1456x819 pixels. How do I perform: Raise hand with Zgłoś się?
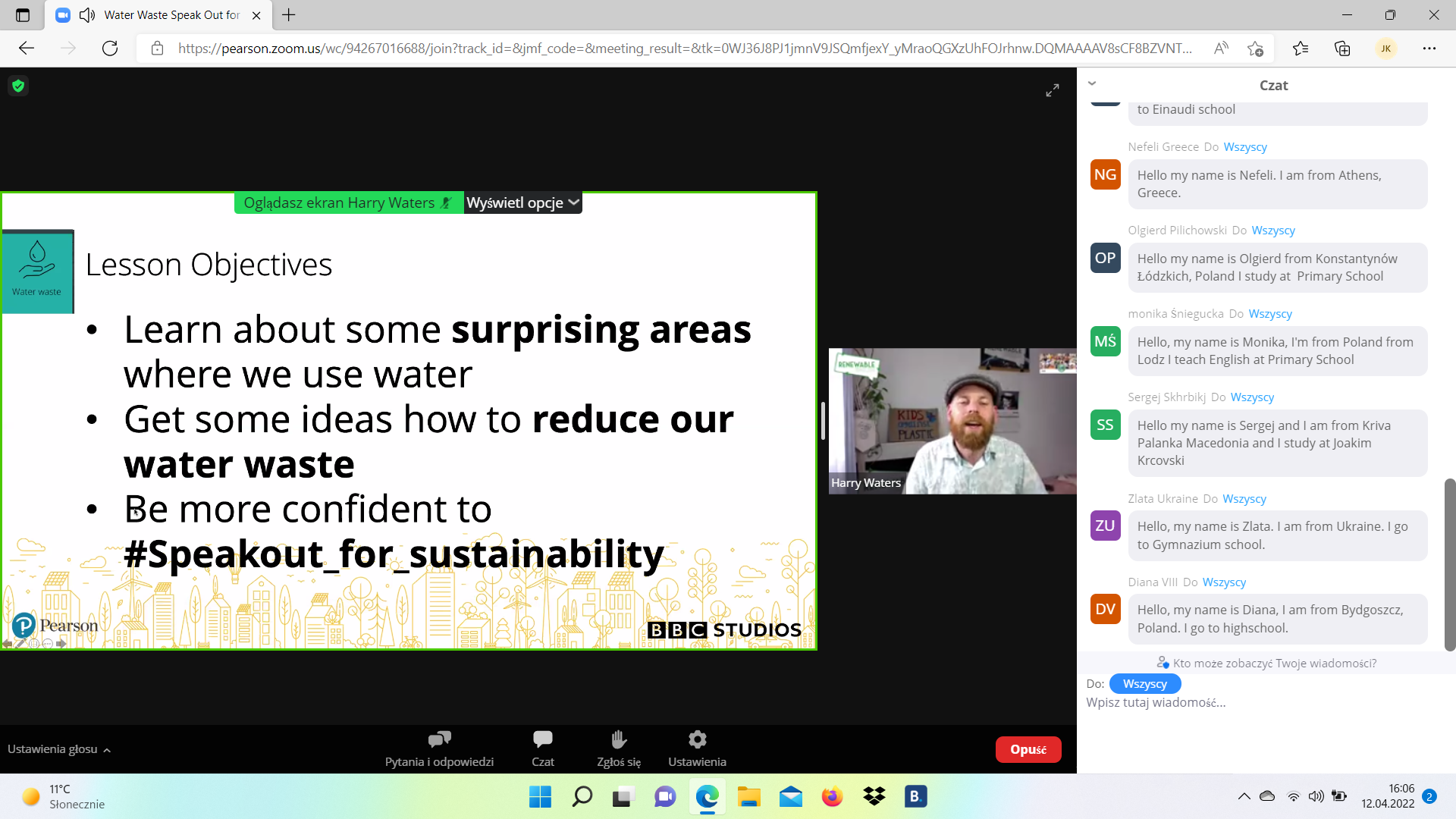(x=618, y=748)
